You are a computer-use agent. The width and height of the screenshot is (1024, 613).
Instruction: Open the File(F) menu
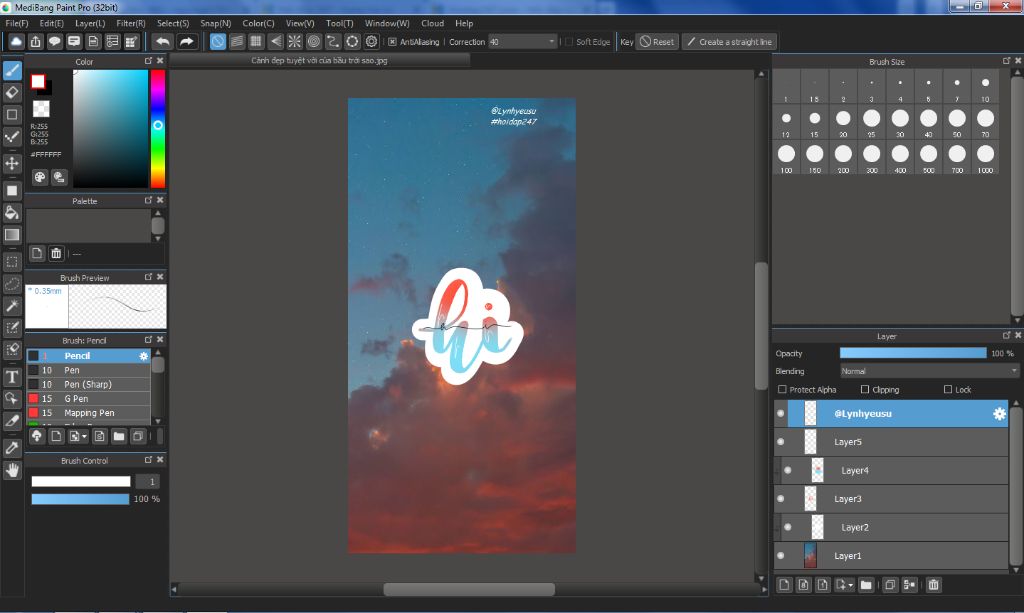[x=17, y=24]
